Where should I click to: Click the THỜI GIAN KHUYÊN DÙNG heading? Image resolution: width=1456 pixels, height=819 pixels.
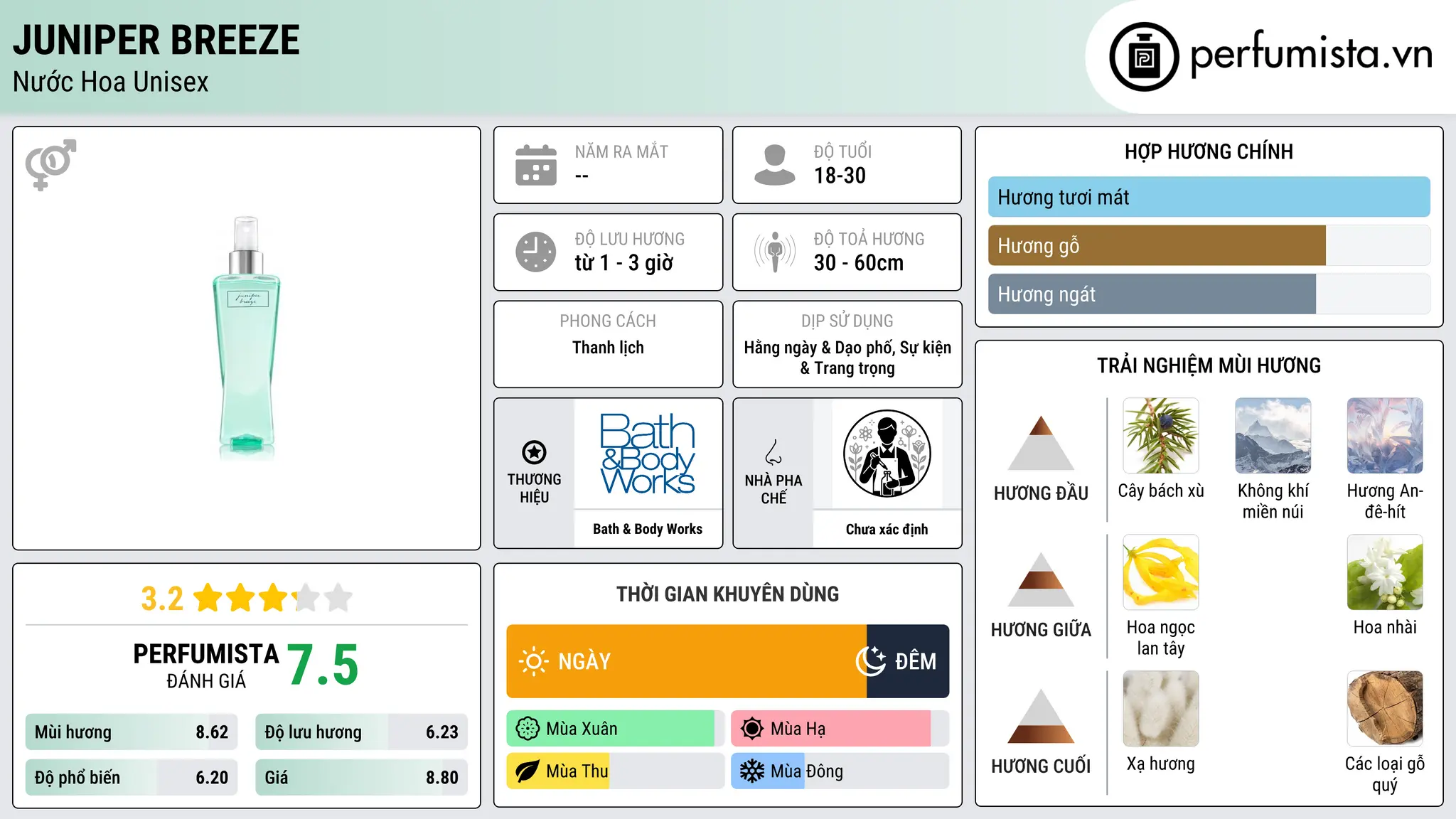(727, 594)
